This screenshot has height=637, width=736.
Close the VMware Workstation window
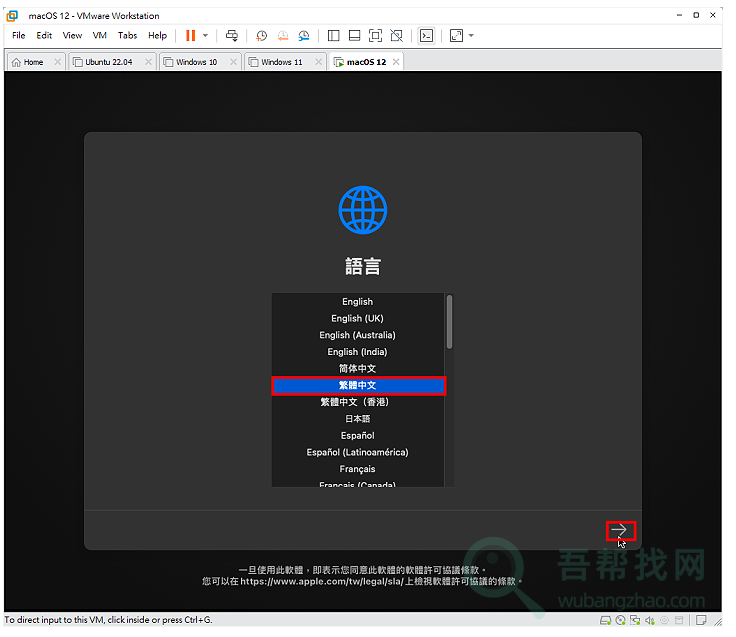pos(713,15)
